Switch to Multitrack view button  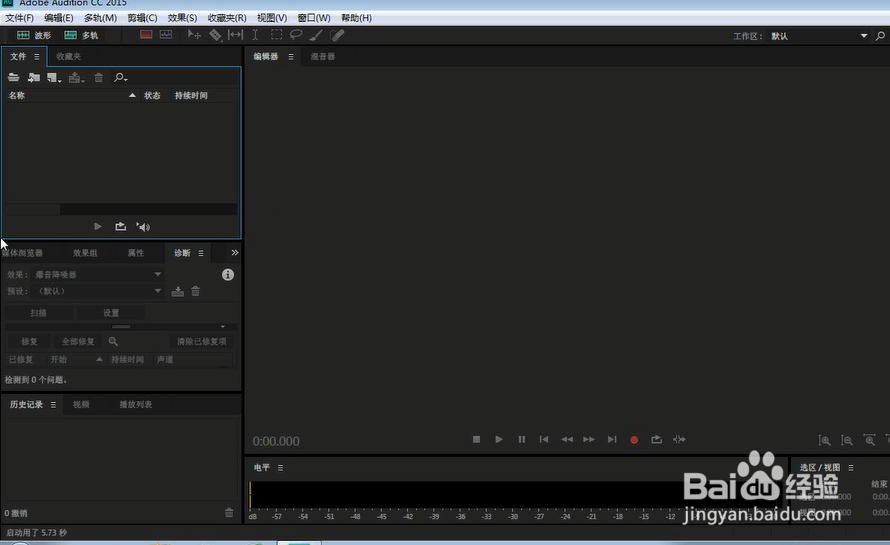pyautogui.click(x=81, y=35)
